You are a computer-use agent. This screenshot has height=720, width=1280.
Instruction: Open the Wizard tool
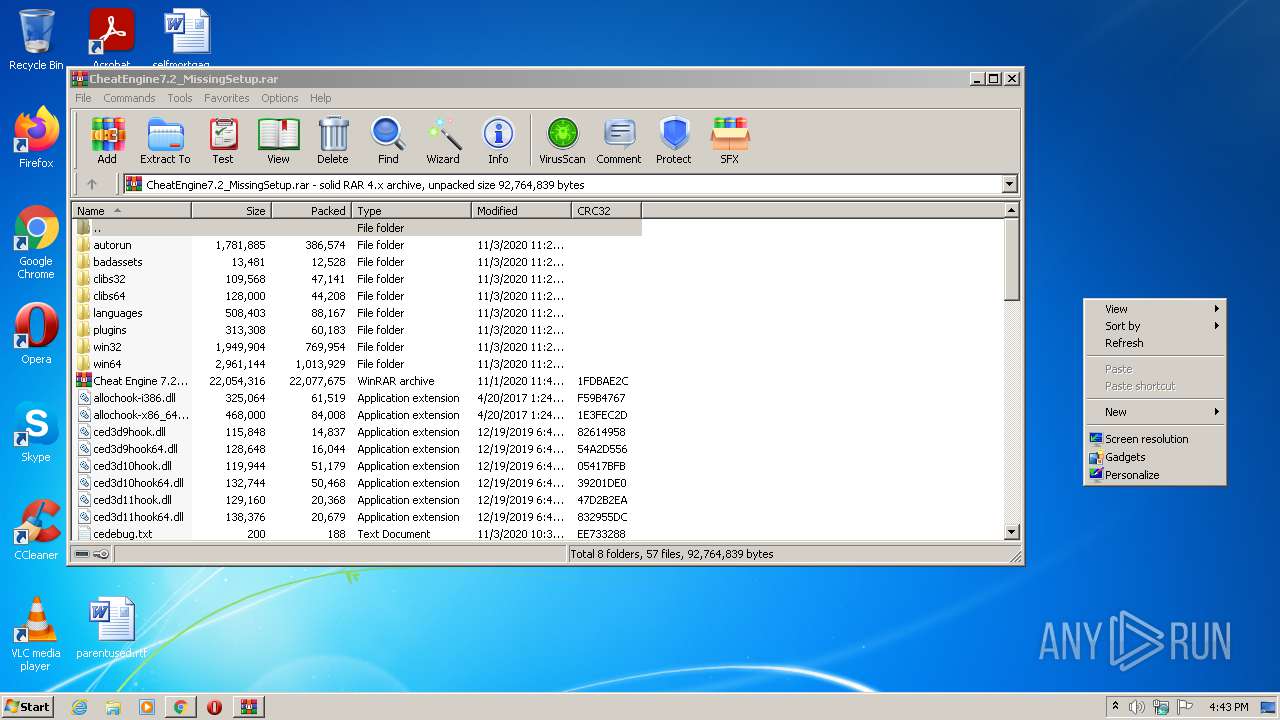click(443, 140)
